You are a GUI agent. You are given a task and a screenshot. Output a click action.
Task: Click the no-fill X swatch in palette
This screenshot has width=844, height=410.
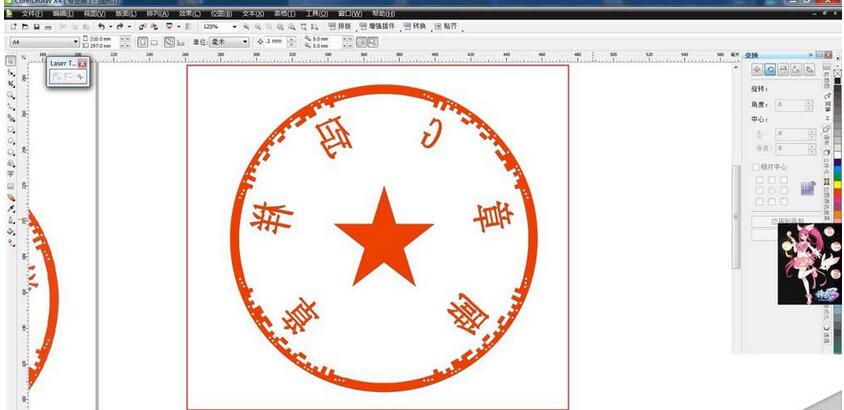[838, 73]
